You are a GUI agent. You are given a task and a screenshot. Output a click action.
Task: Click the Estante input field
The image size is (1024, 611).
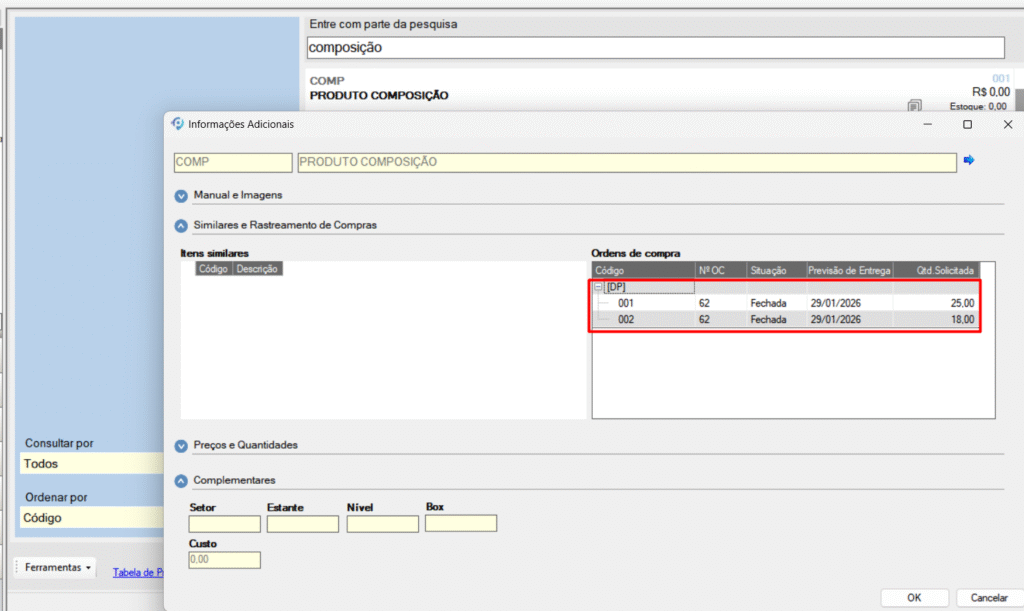(302, 524)
